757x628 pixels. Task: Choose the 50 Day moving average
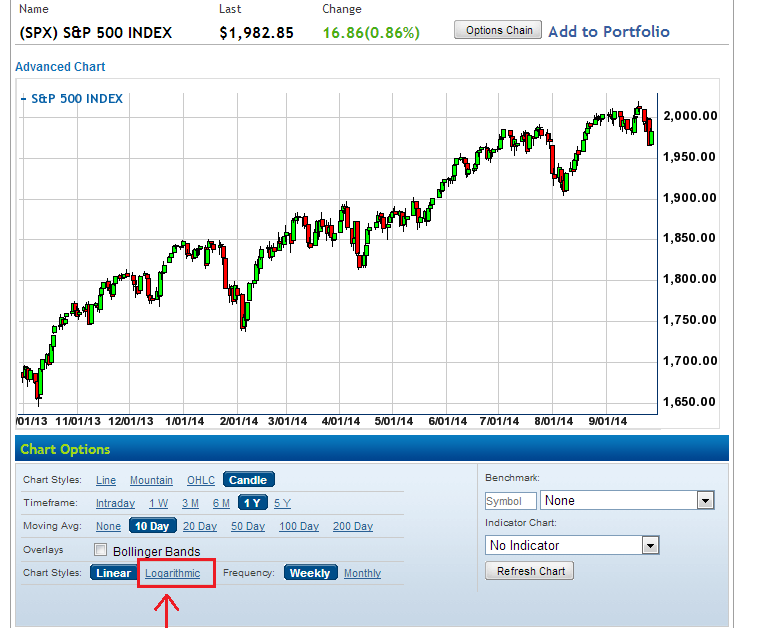(248, 526)
